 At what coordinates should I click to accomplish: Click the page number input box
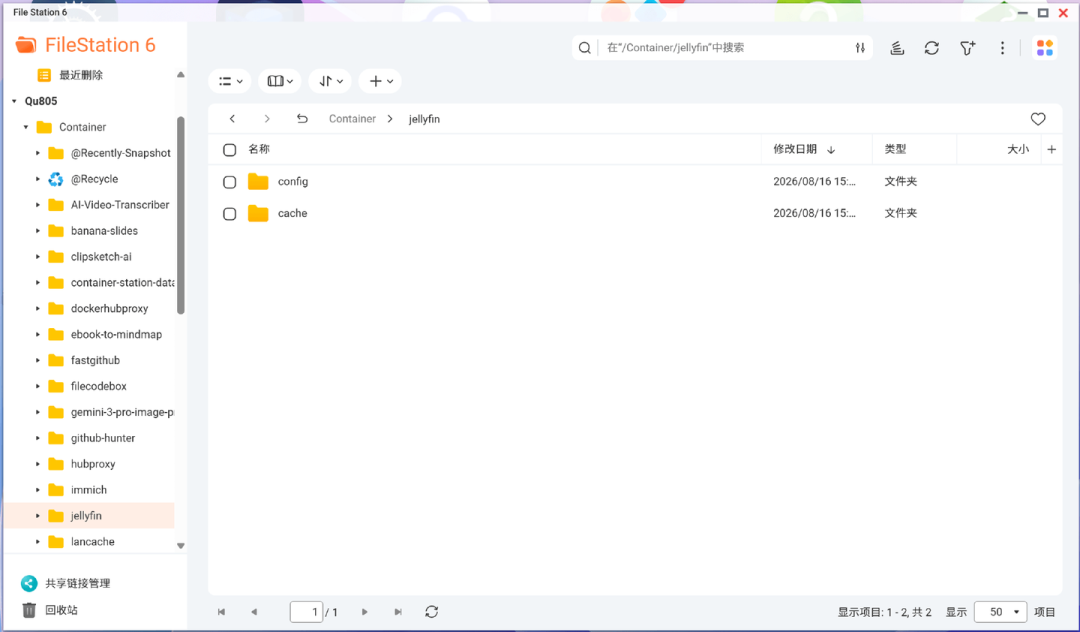click(x=307, y=611)
